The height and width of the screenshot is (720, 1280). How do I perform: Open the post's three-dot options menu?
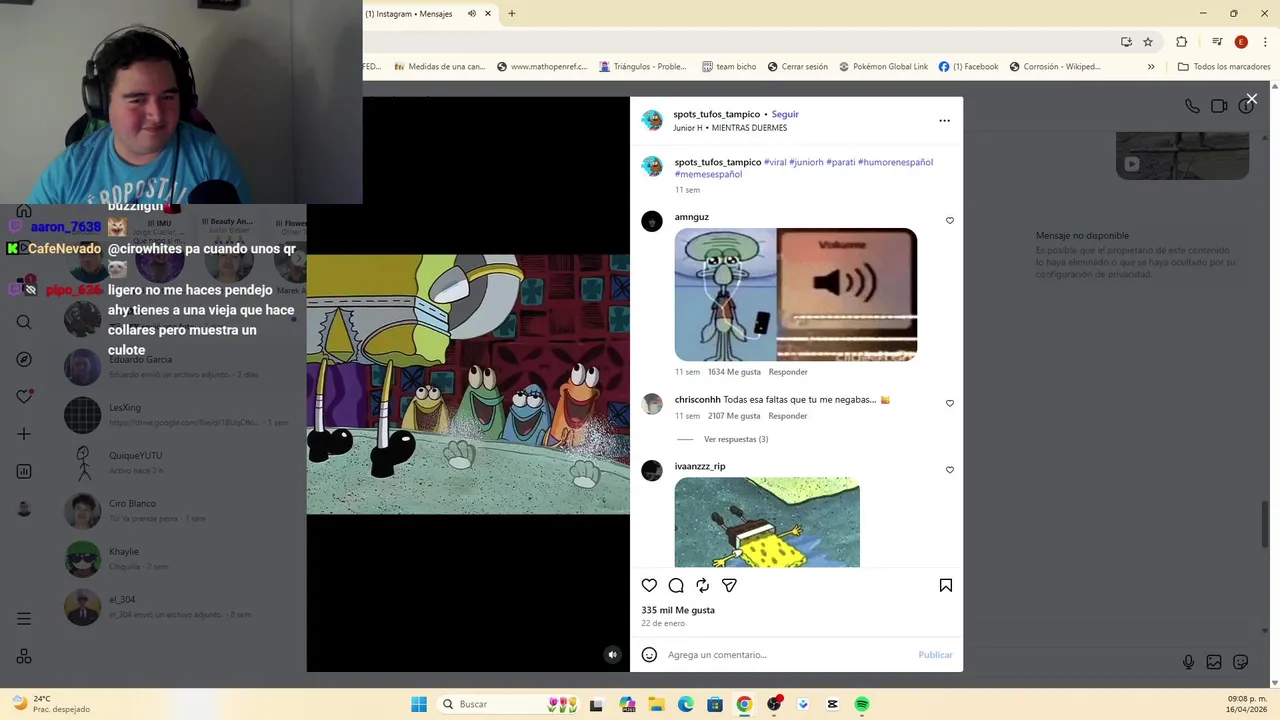944,121
